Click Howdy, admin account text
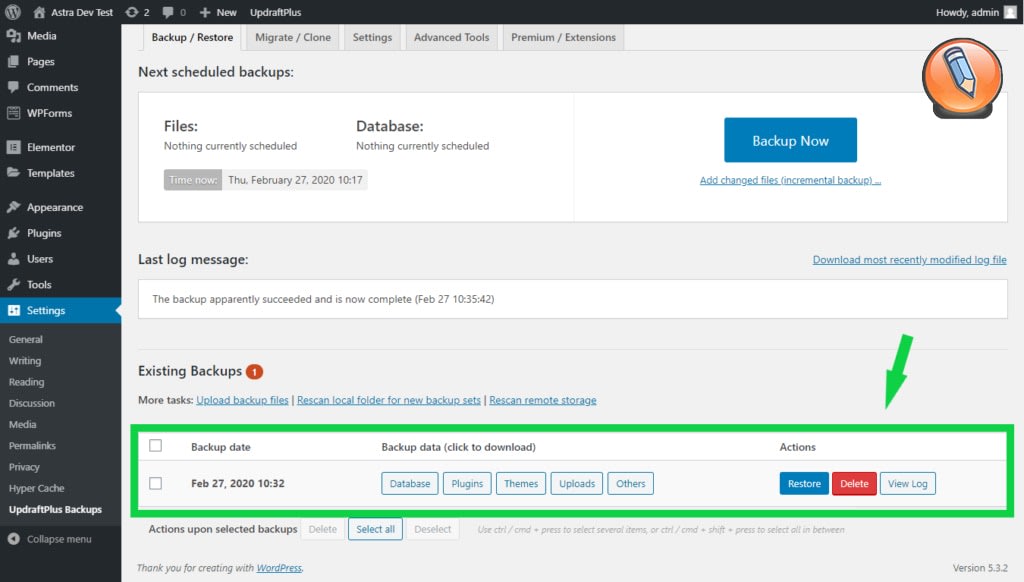This screenshot has width=1024, height=582. [967, 12]
